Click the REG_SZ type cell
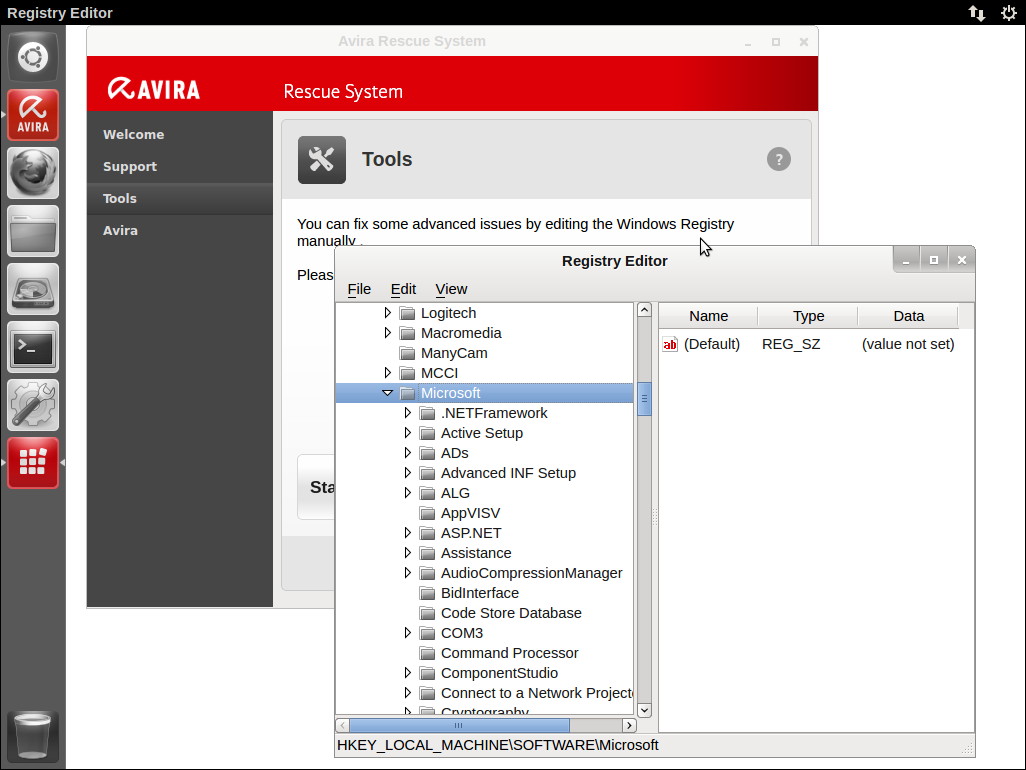This screenshot has width=1026, height=770. [791, 344]
